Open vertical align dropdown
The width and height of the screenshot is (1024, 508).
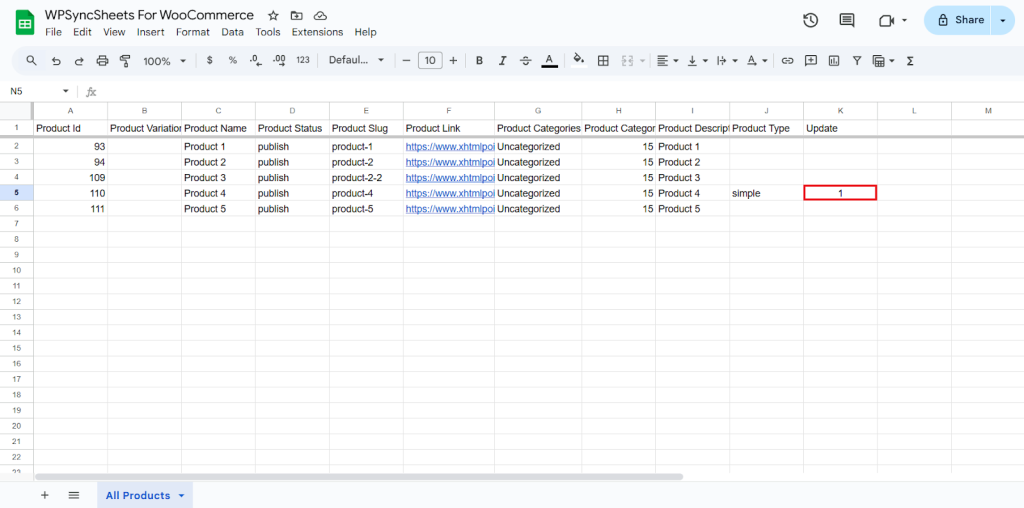coord(697,61)
